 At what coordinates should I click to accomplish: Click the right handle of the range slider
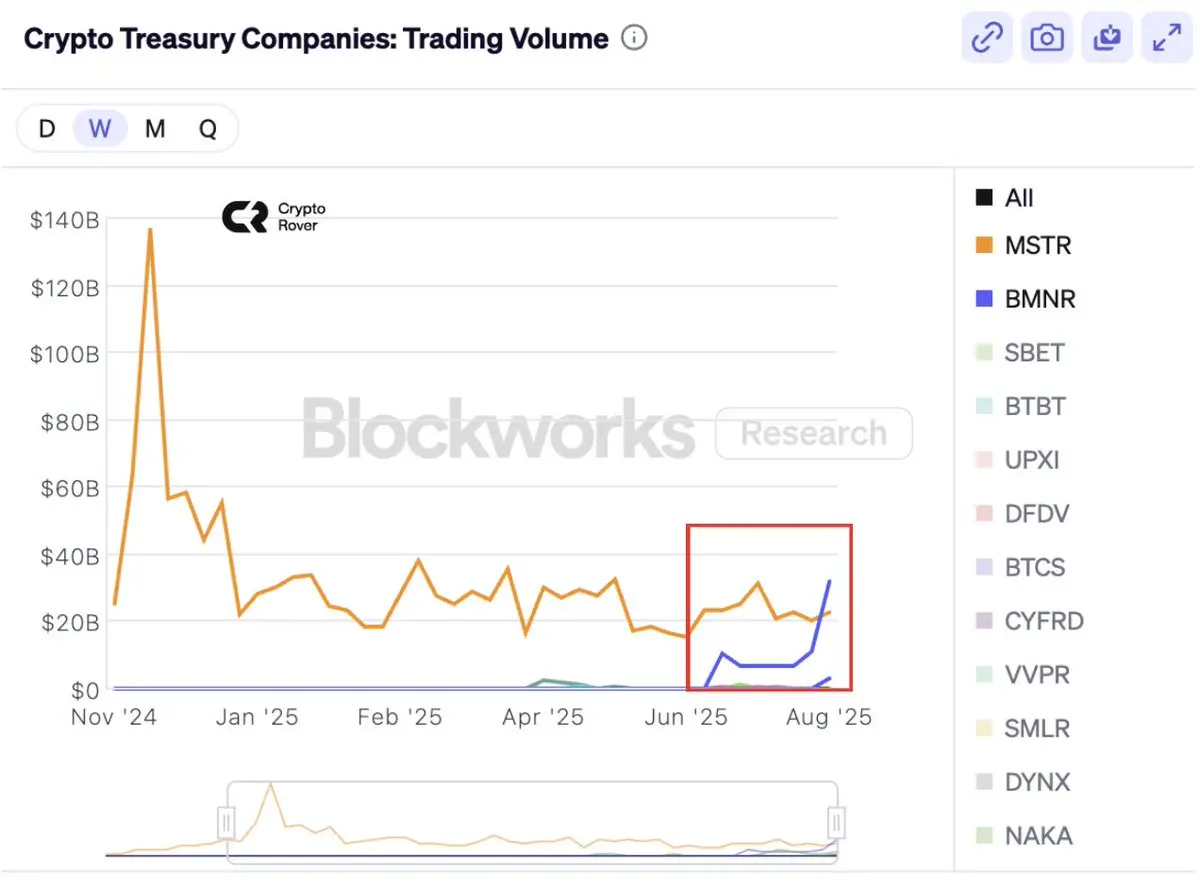tap(837, 823)
